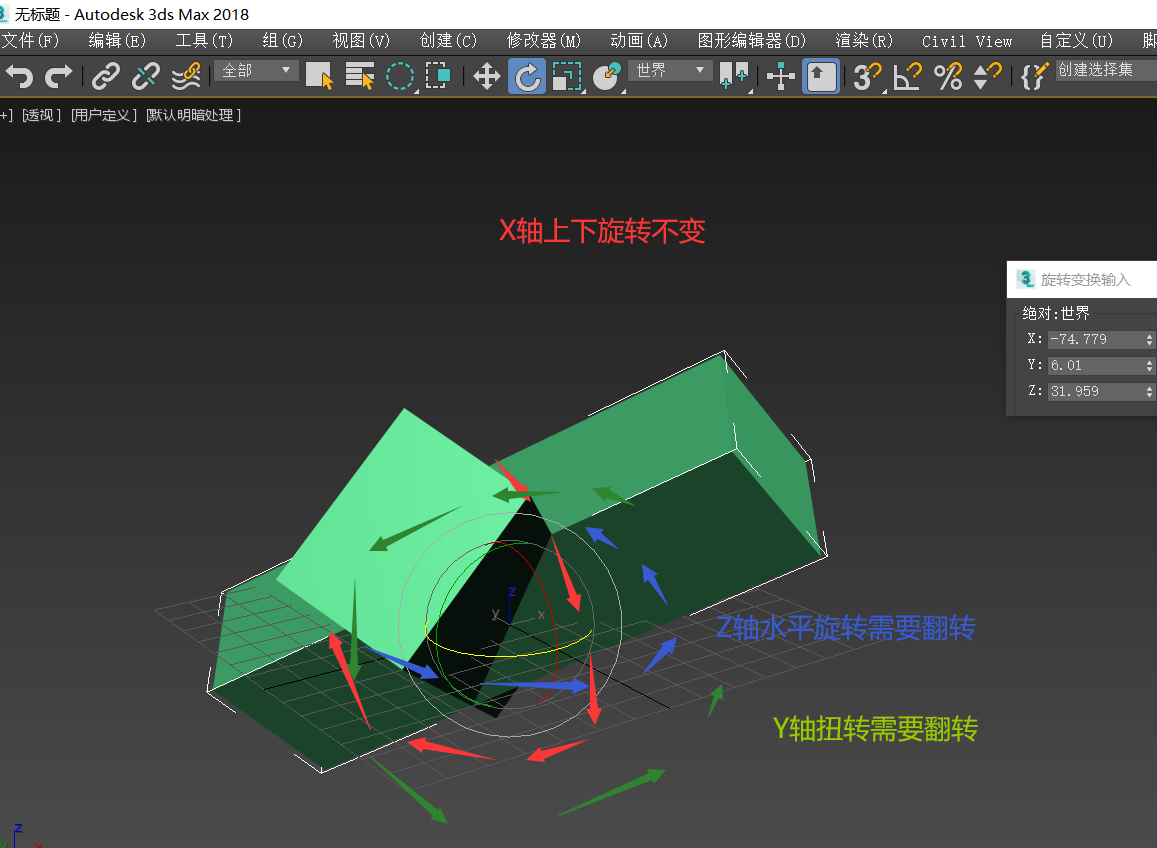Activate the Select and Link tool
This screenshot has width=1157, height=848.
coord(106,76)
